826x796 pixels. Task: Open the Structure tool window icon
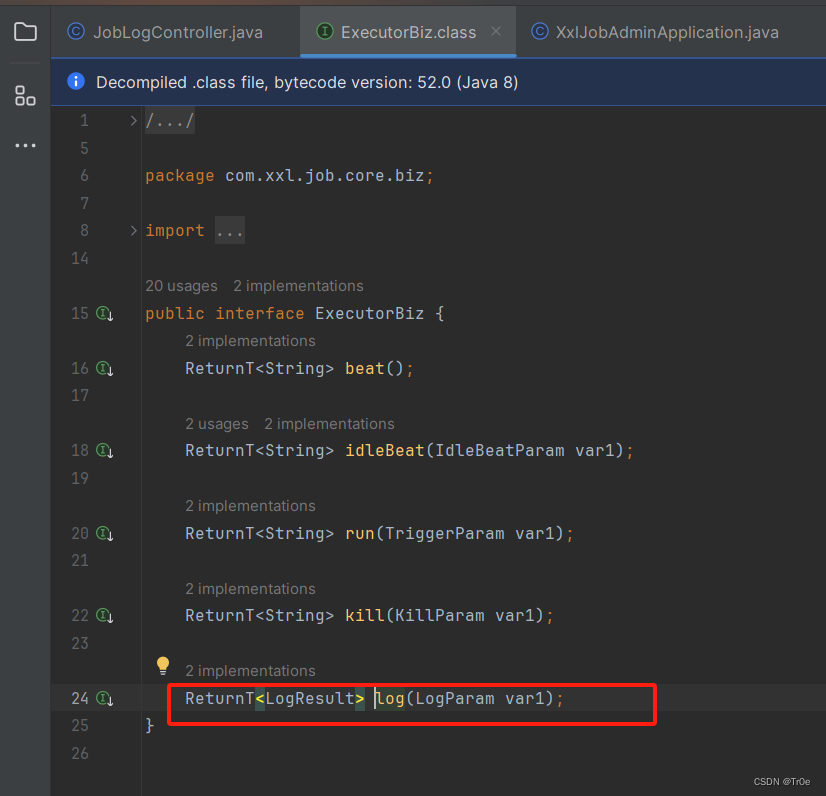[25, 96]
